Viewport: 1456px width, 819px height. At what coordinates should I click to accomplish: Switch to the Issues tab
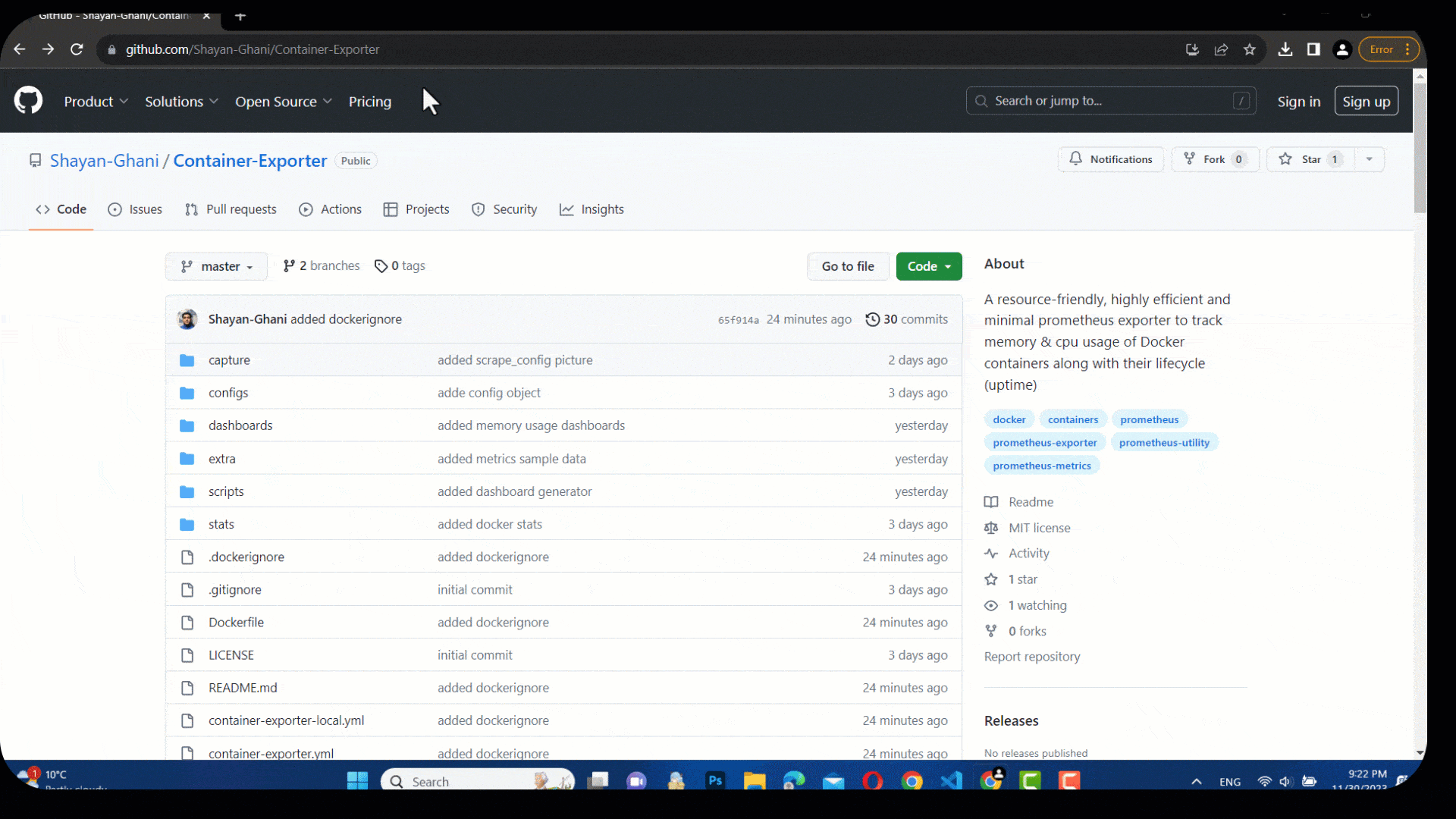[135, 209]
